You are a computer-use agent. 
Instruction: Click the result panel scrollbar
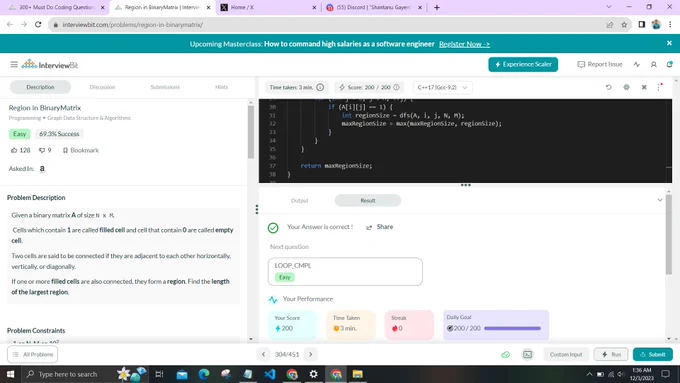point(668,234)
